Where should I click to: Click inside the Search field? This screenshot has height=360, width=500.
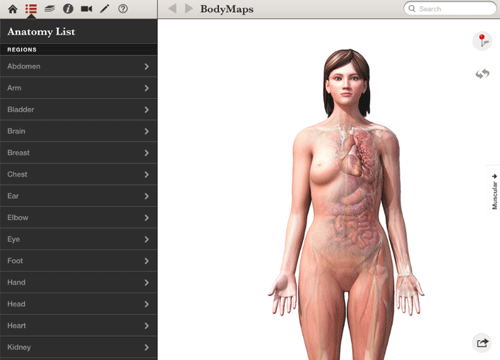pyautogui.click(x=450, y=8)
